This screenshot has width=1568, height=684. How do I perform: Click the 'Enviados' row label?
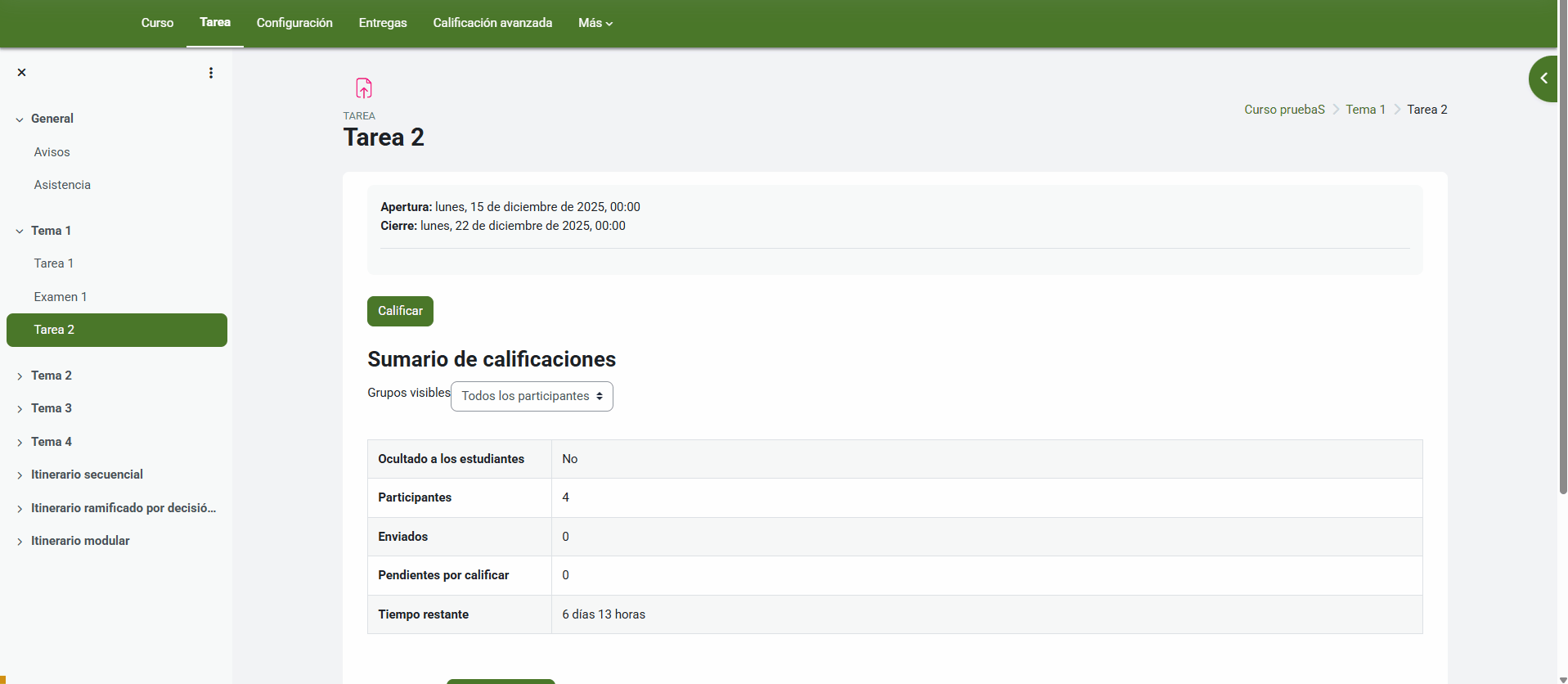click(402, 537)
